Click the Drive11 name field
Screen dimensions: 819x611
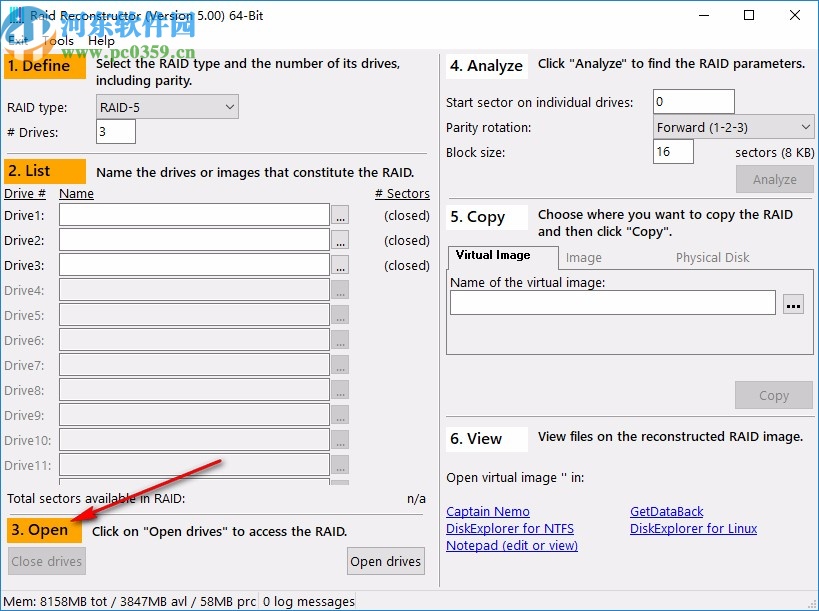(194, 465)
